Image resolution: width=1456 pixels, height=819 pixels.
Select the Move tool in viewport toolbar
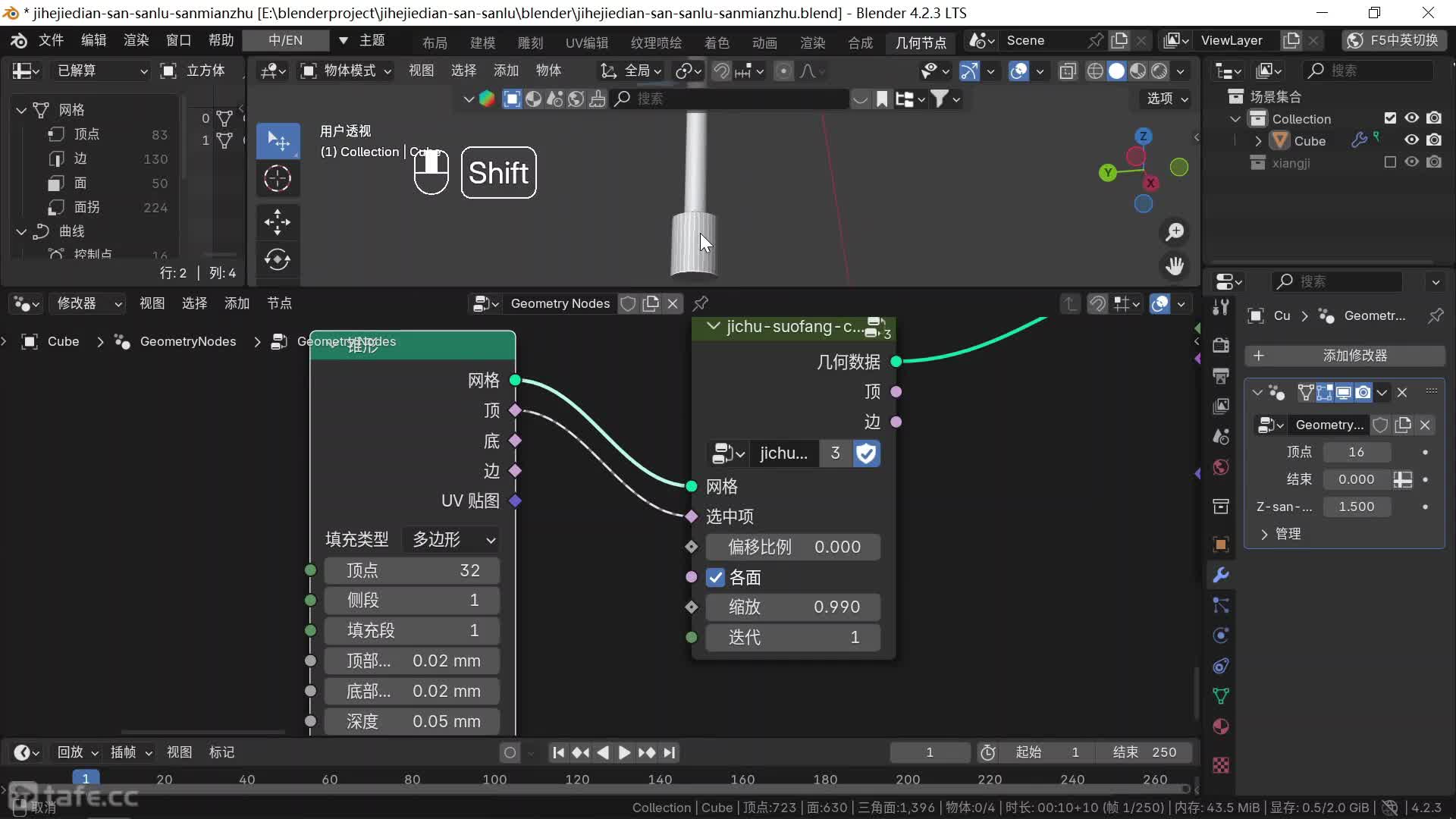click(x=278, y=222)
